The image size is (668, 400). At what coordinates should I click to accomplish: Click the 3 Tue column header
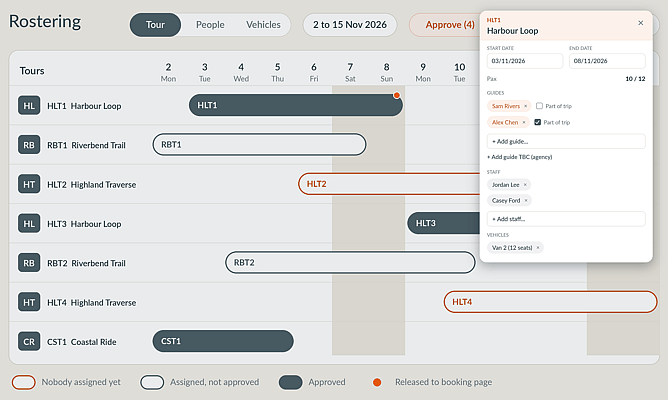click(x=204, y=72)
